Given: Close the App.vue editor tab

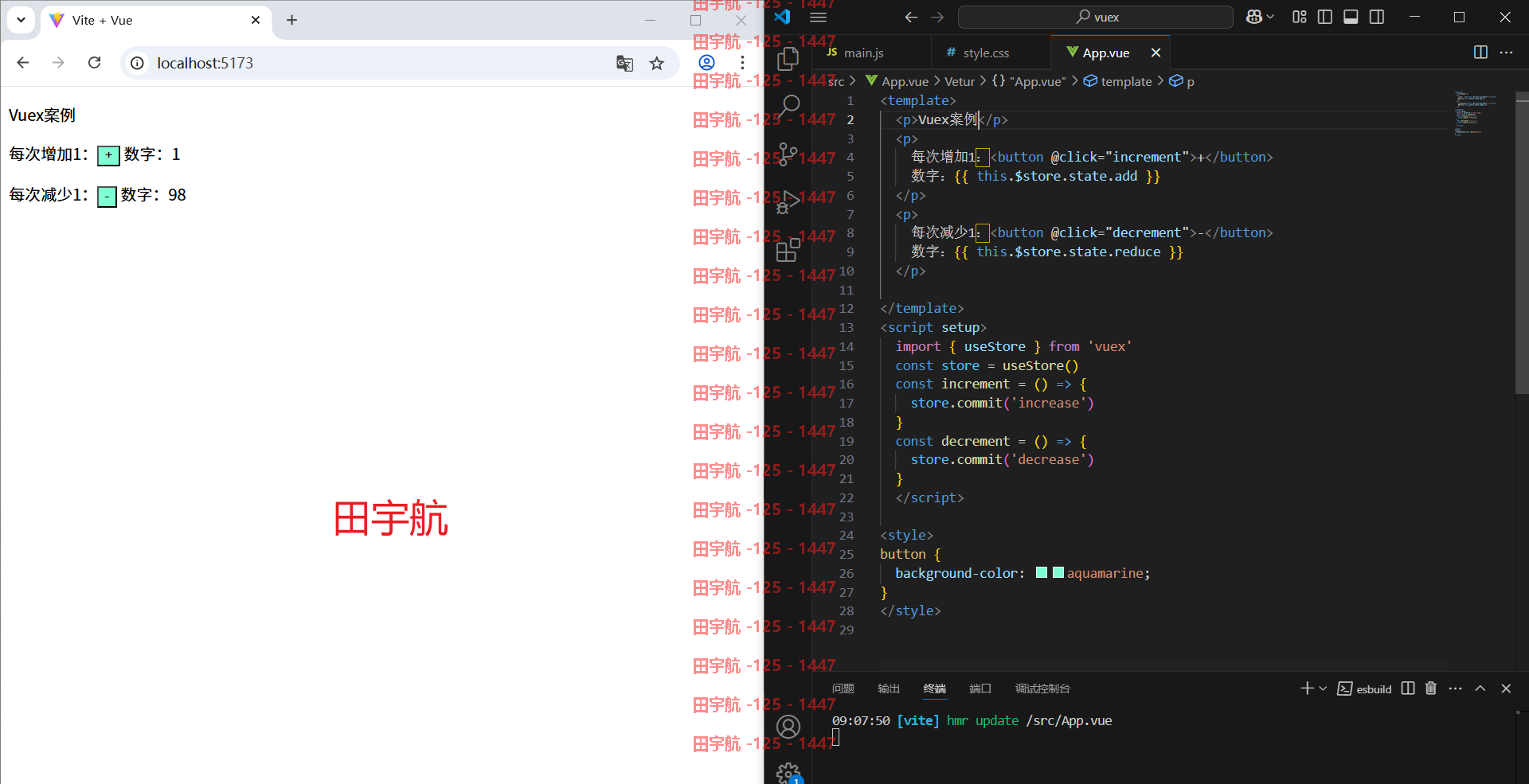Looking at the screenshot, I should [1156, 53].
